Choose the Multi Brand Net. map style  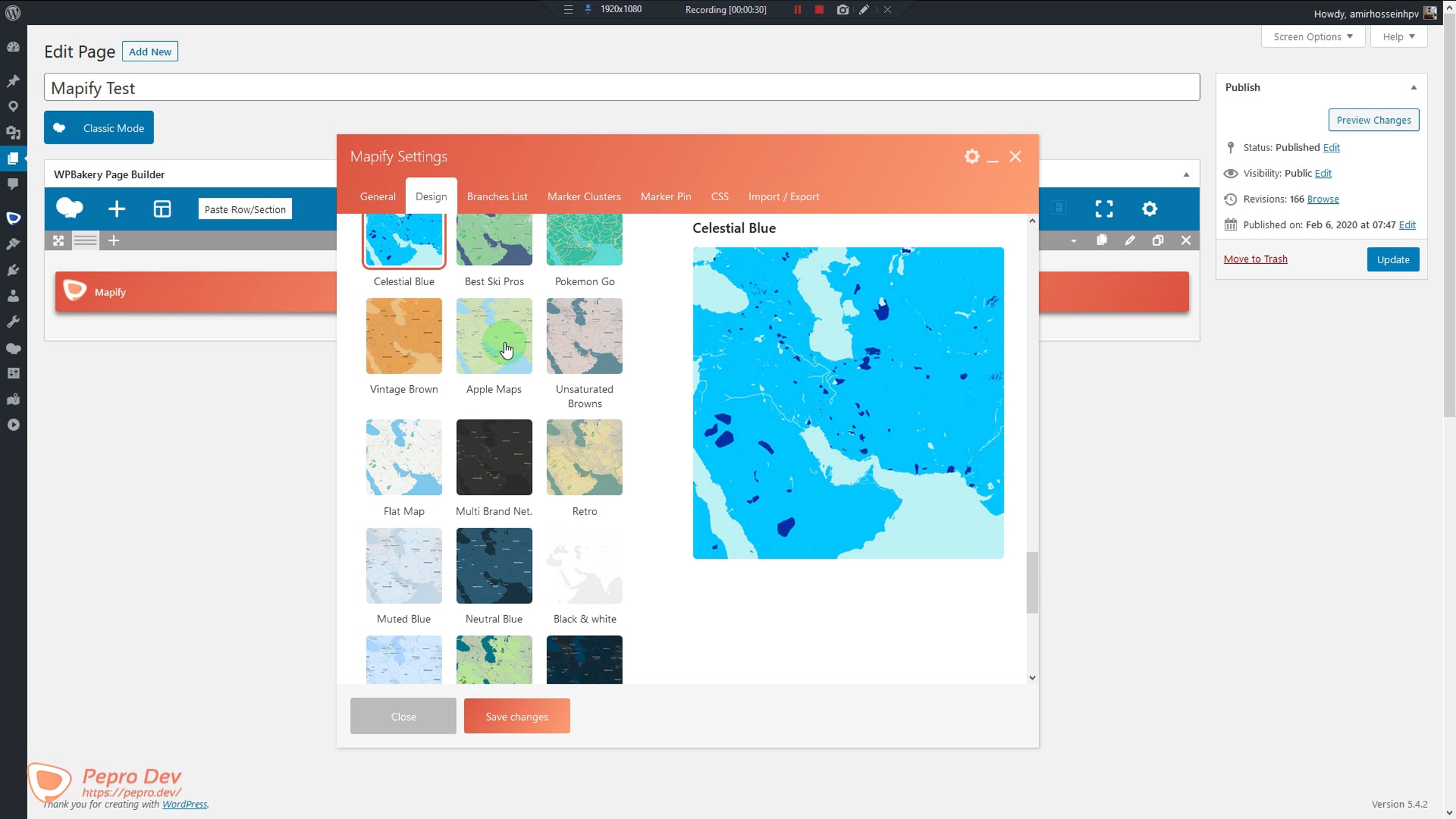point(494,457)
